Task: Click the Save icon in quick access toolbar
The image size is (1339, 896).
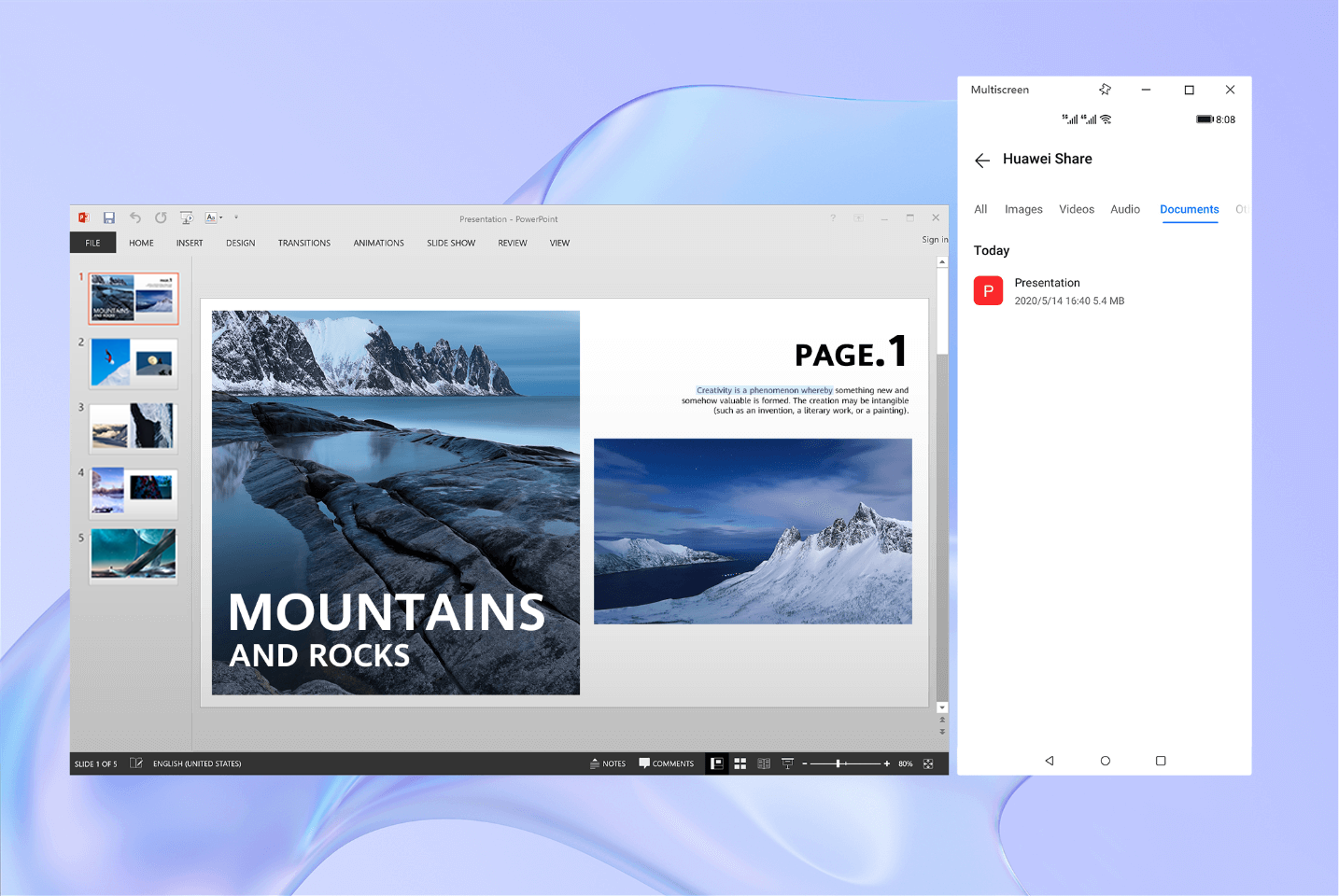Action: tap(109, 217)
